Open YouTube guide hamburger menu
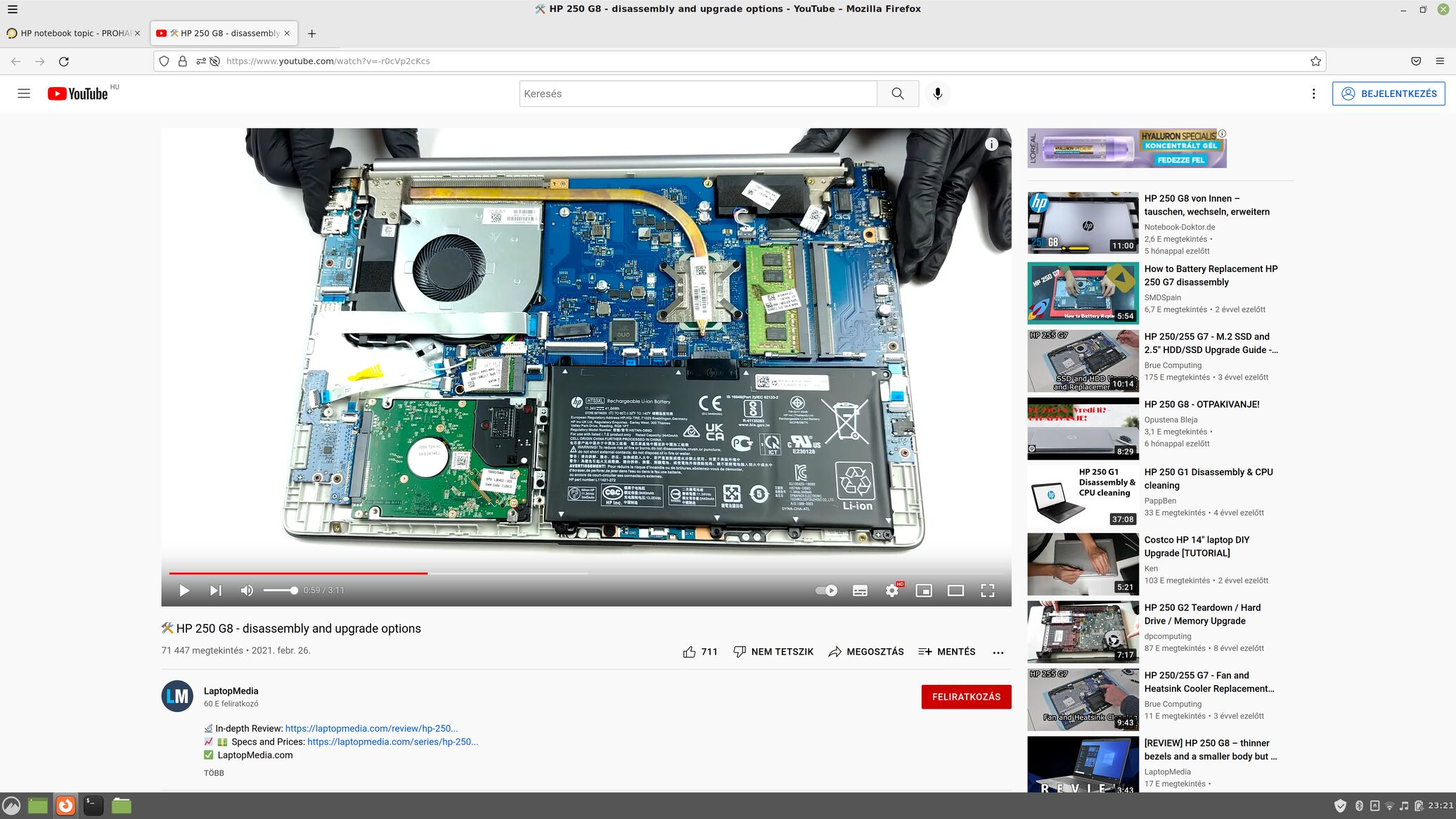The width and height of the screenshot is (1456, 819). 24,93
